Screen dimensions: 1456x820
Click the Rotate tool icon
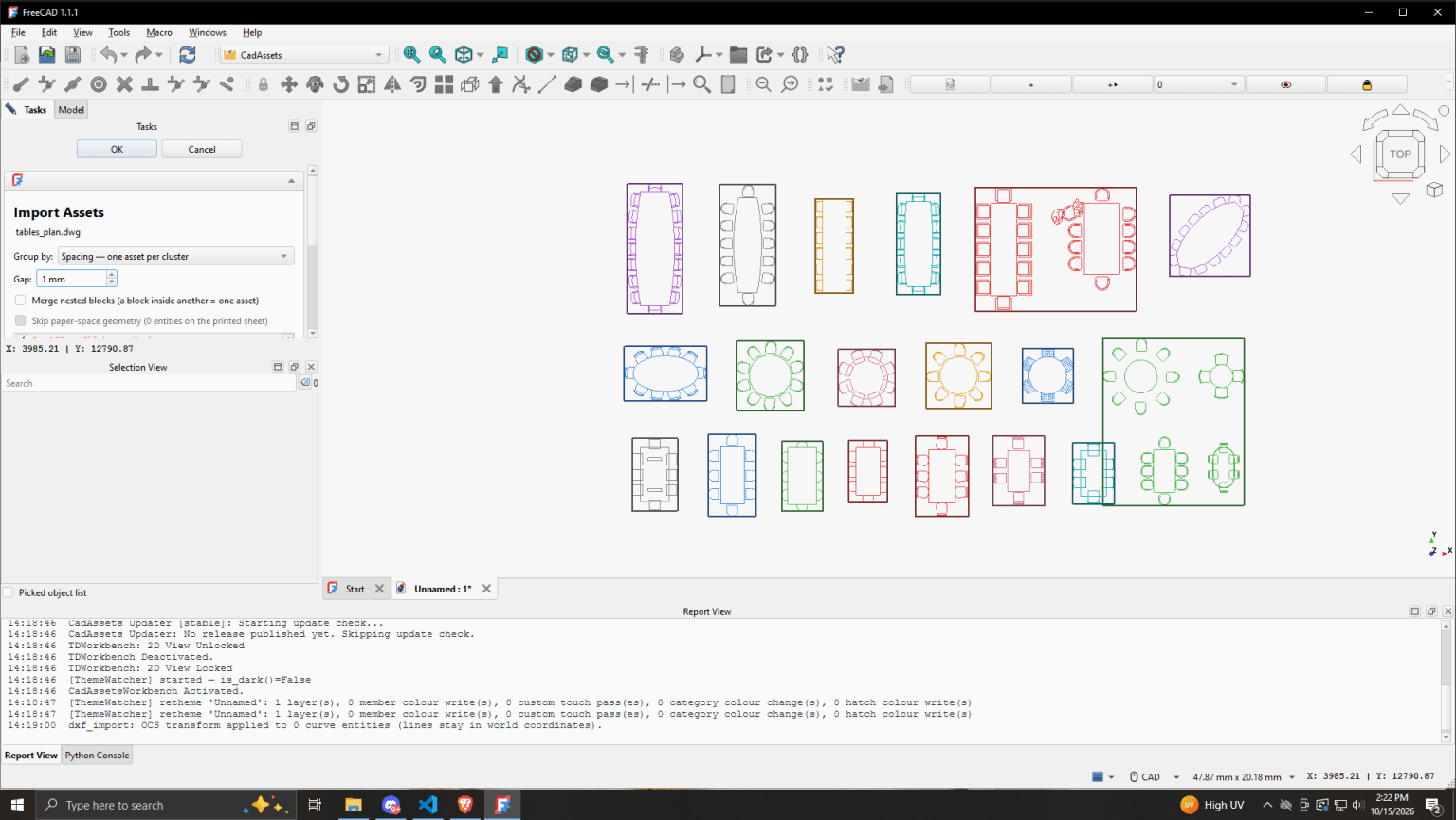pos(340,84)
